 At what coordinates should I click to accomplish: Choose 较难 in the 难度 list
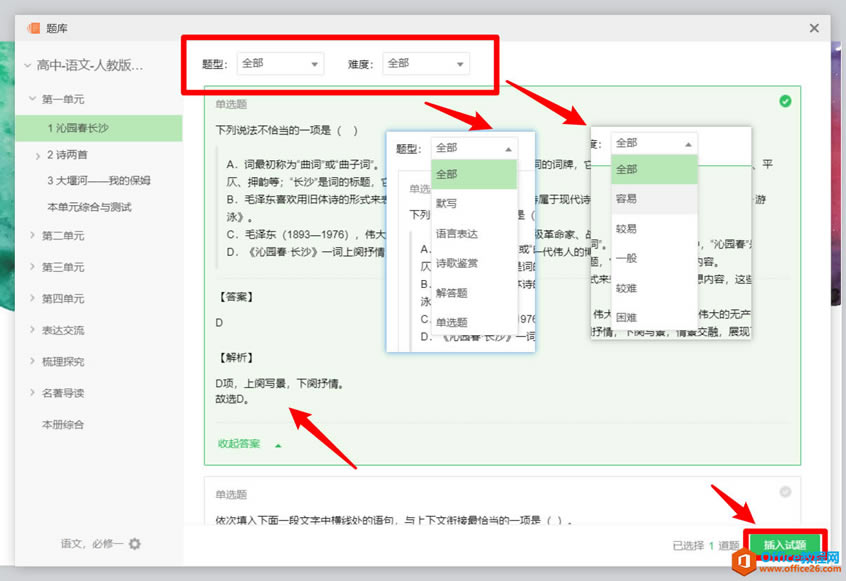(x=654, y=288)
